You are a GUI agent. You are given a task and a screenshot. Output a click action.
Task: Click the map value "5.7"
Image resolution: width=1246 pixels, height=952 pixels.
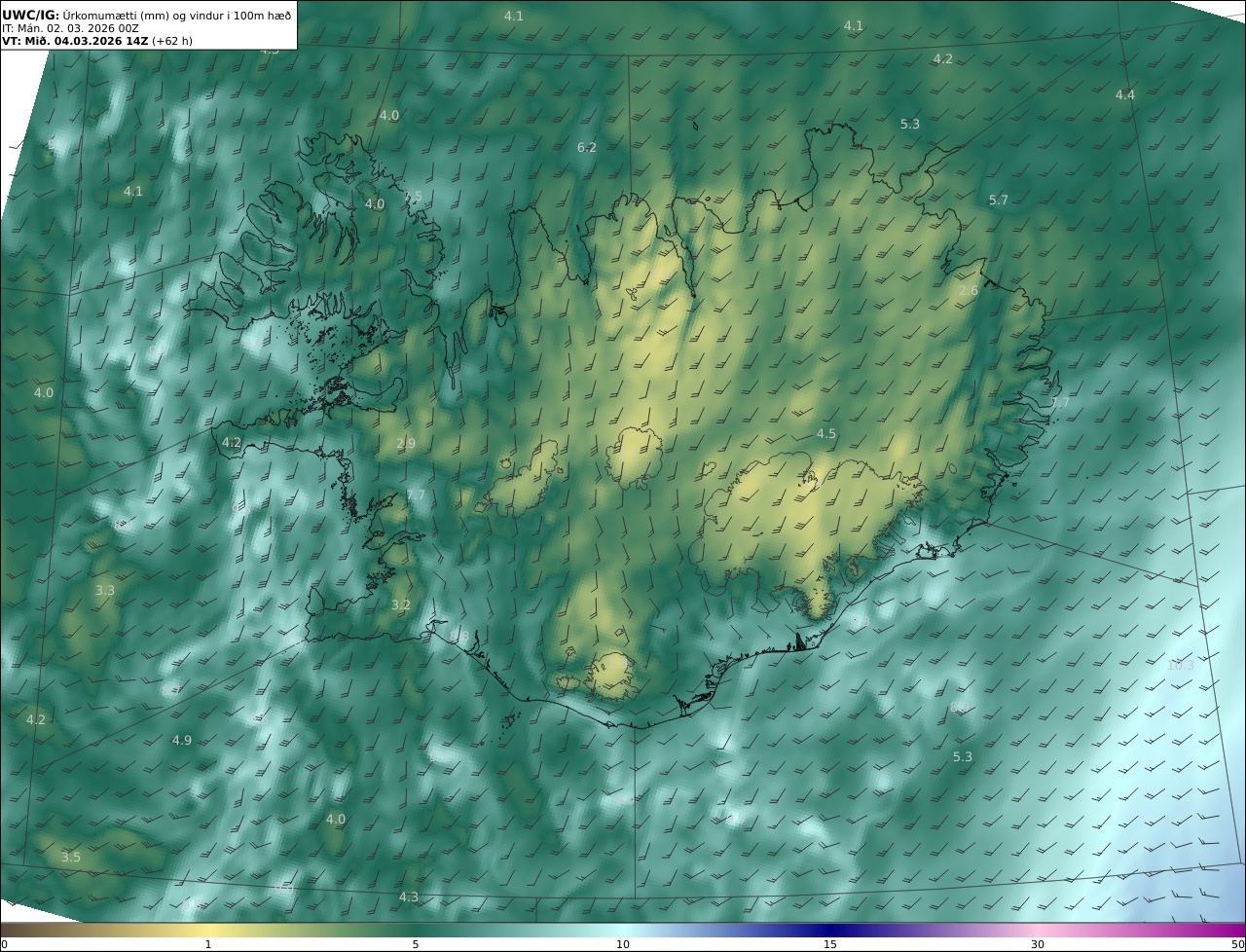click(x=999, y=200)
